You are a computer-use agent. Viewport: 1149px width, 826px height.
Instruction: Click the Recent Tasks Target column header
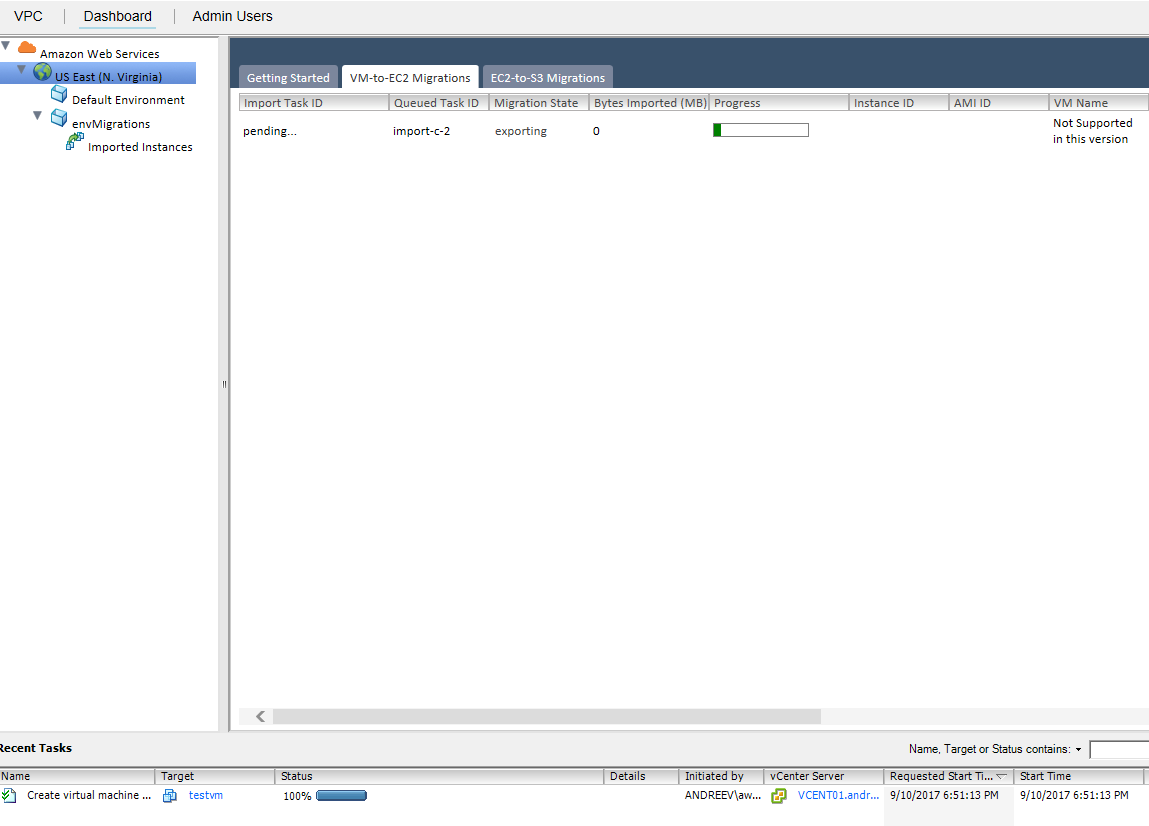click(x=215, y=776)
